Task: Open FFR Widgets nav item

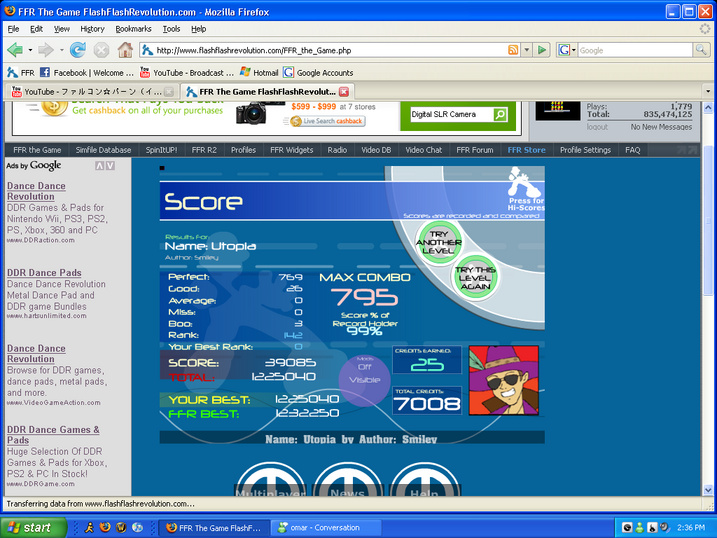Action: coord(291,150)
